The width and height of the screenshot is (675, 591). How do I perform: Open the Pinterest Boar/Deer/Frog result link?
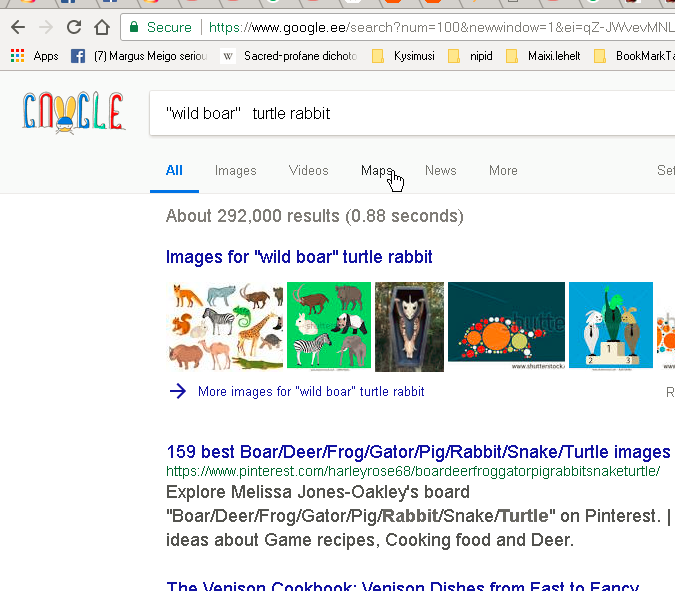417,452
